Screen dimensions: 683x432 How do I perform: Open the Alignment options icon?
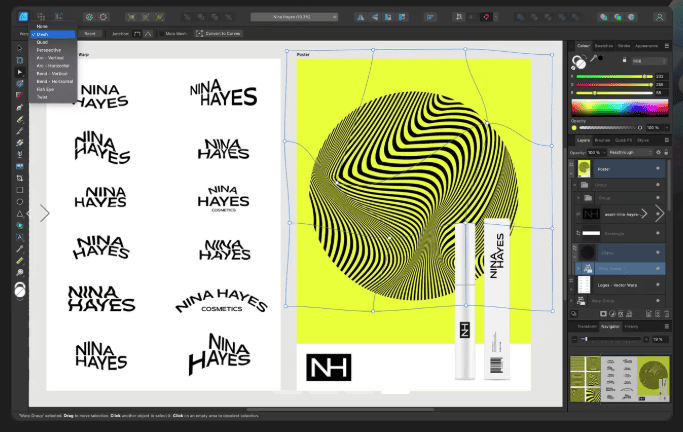tap(430, 17)
